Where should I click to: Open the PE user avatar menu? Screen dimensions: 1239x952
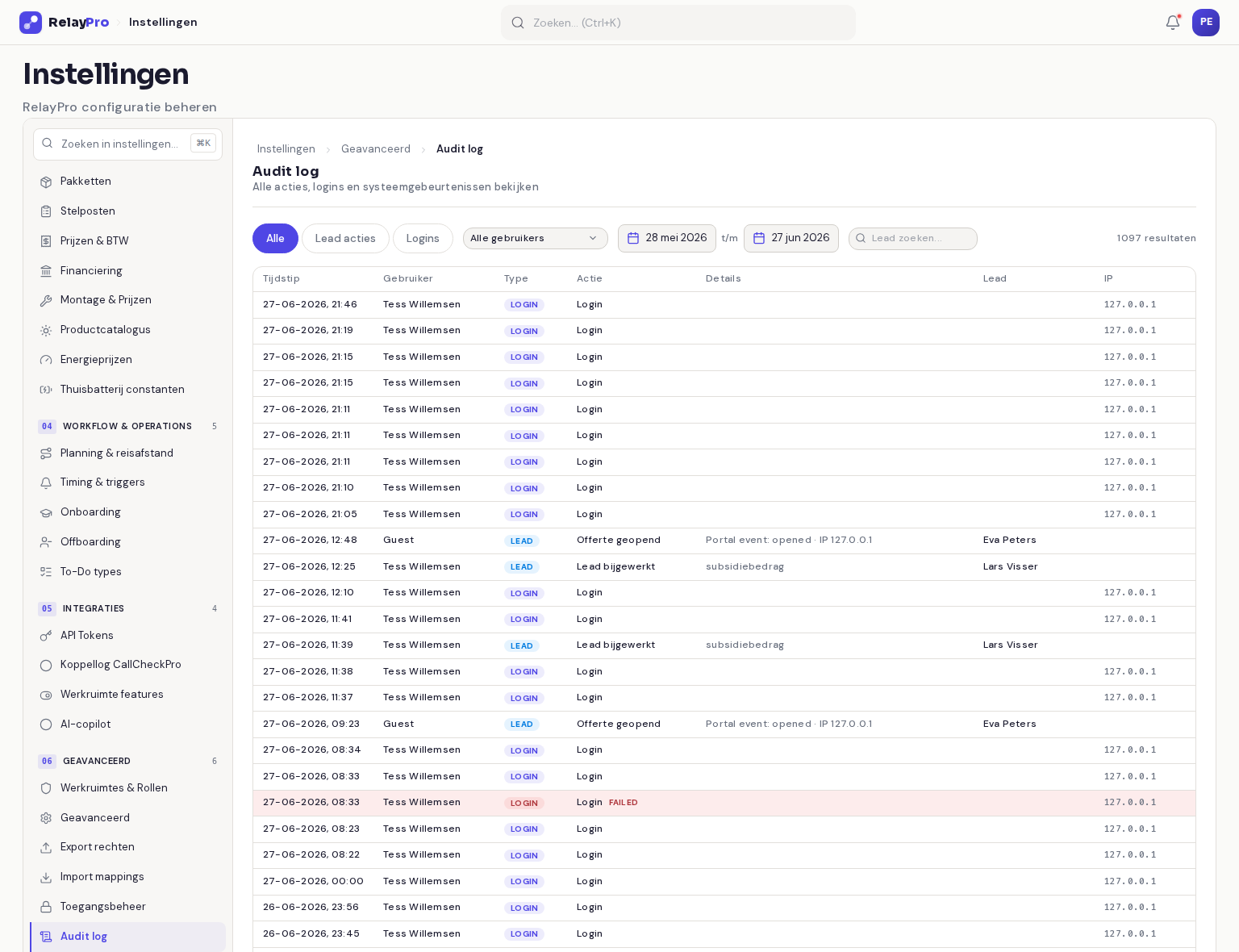tap(1206, 23)
